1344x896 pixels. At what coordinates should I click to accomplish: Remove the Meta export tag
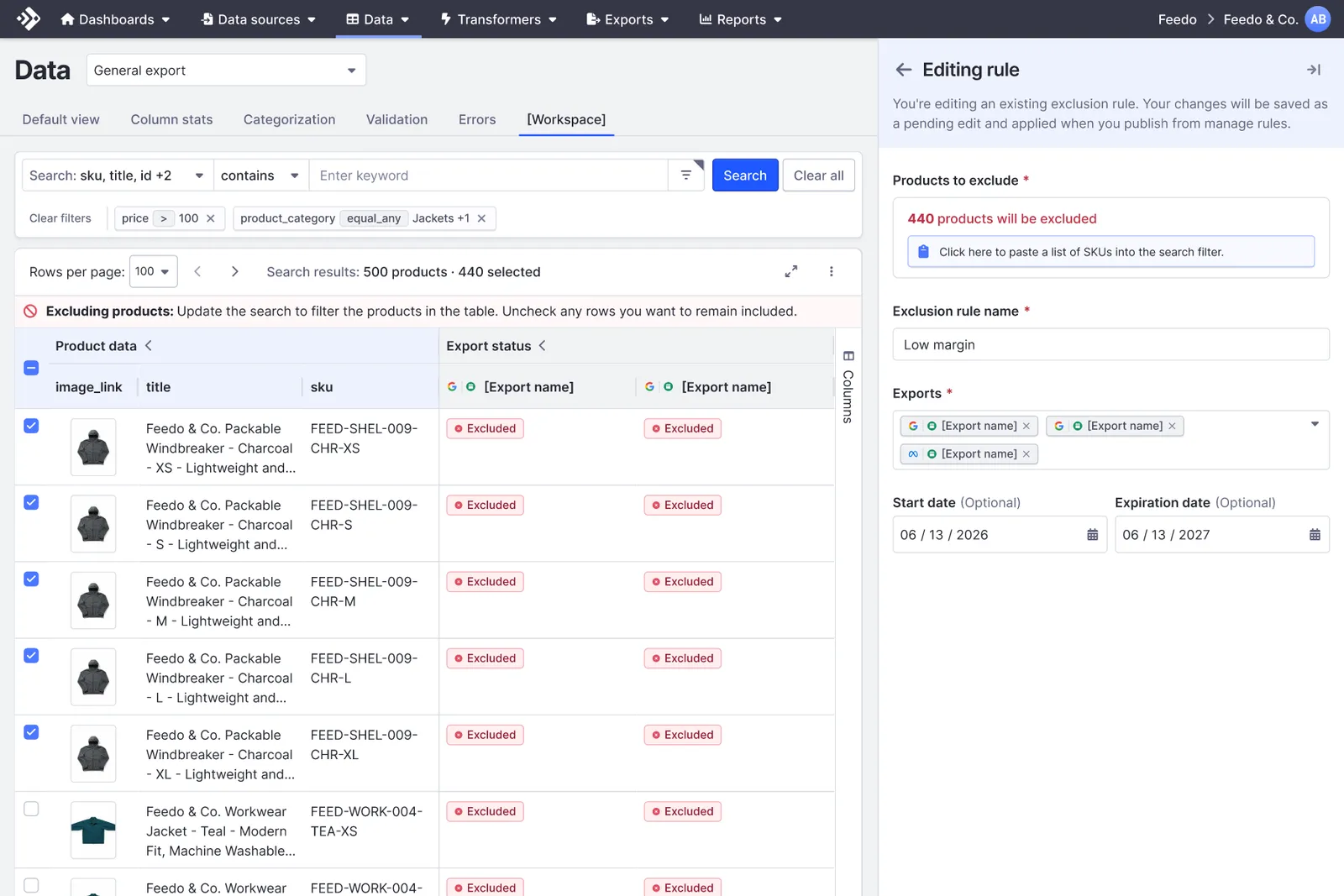click(x=1026, y=453)
